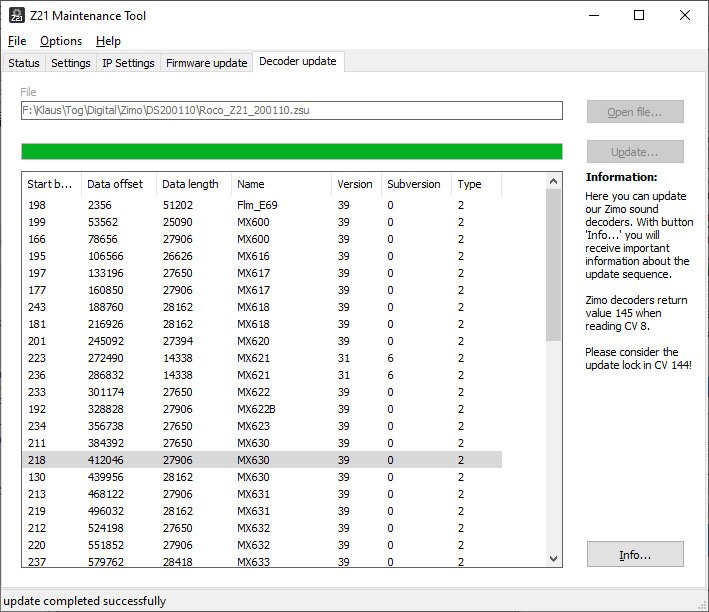Sort by the Name column header

281,184
